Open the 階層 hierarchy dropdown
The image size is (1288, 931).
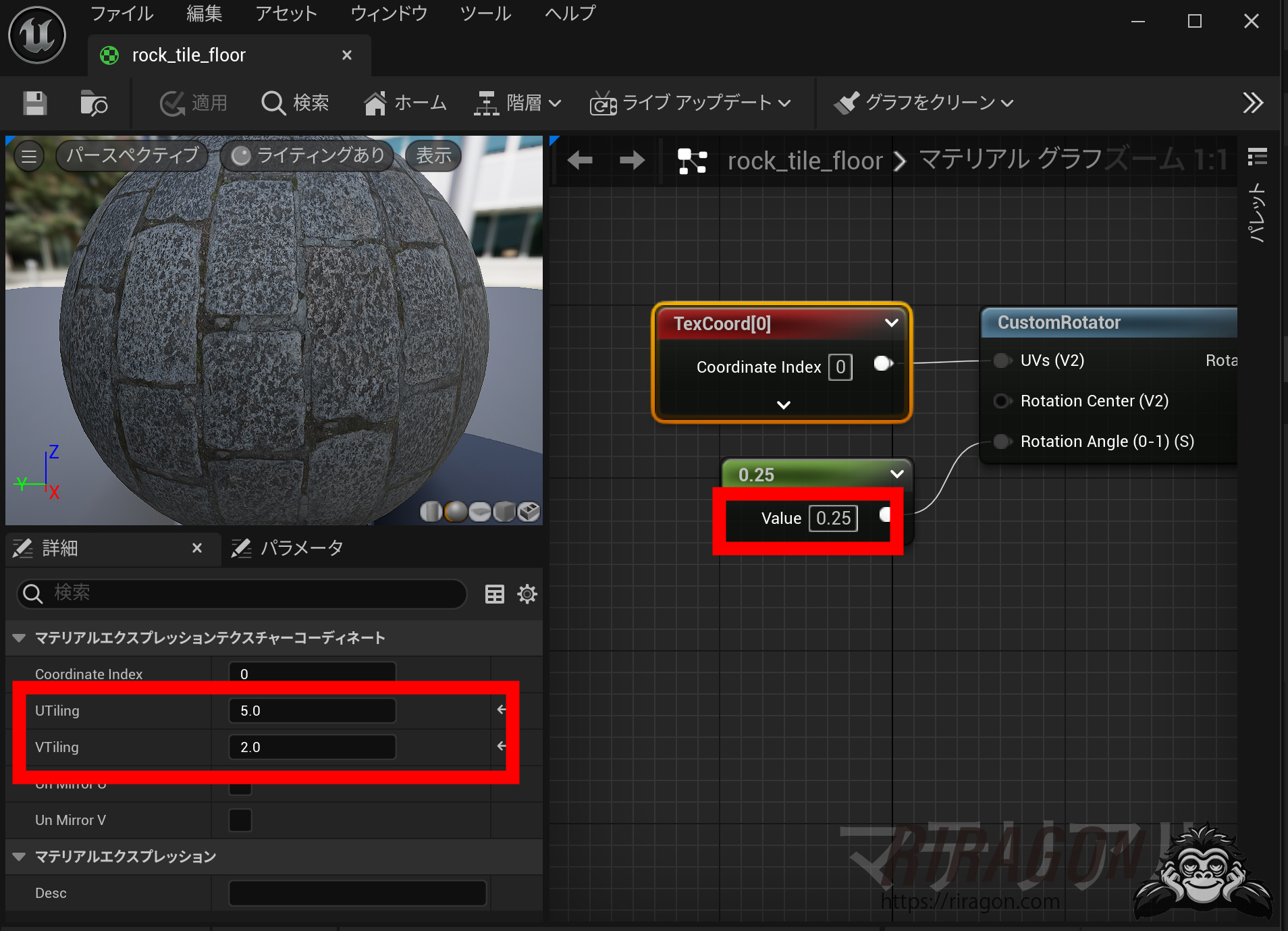coord(518,103)
